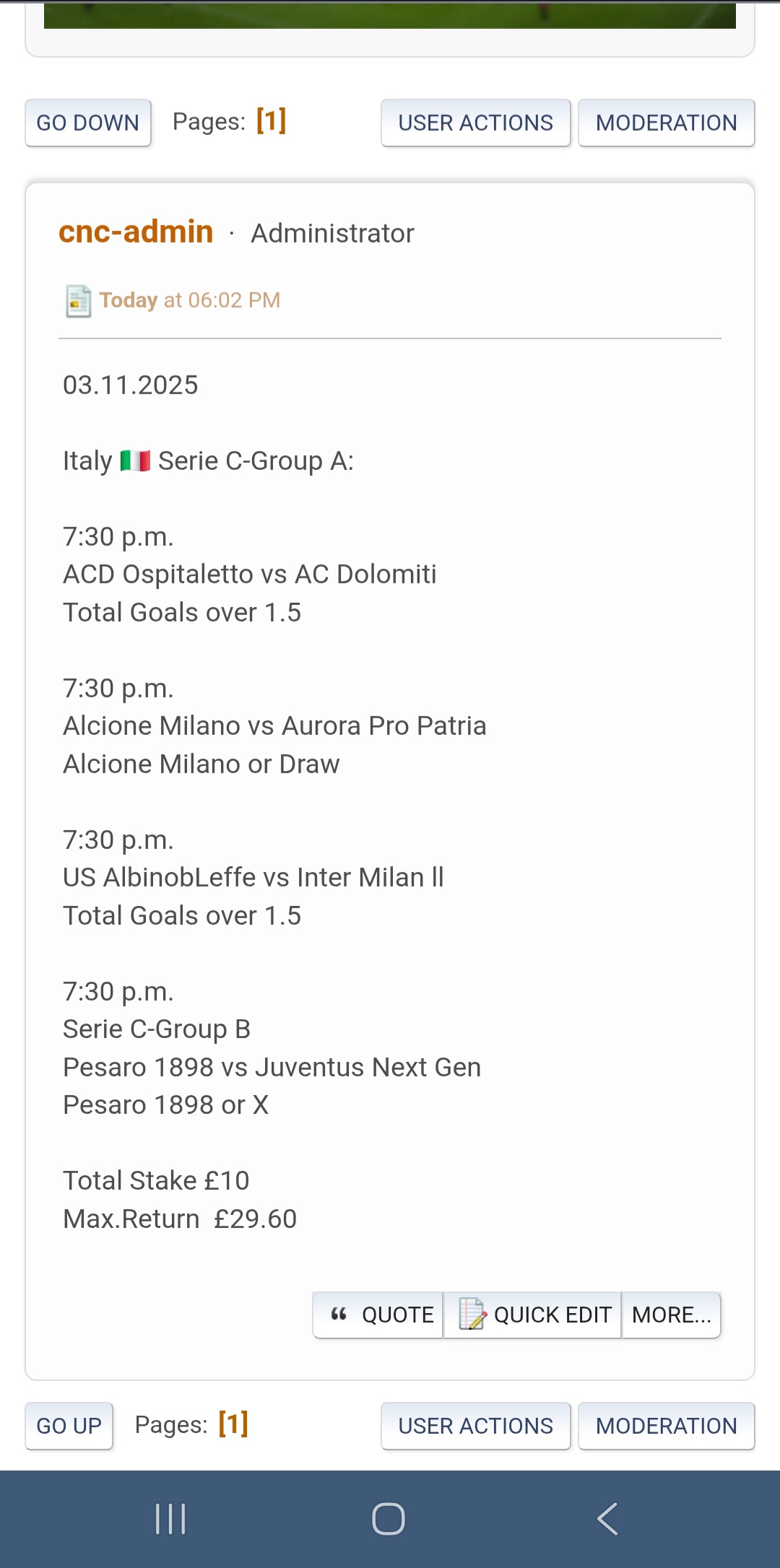Viewport: 780px width, 1568px height.
Task: Tap the Android recent apps icon
Action: tap(171, 1518)
